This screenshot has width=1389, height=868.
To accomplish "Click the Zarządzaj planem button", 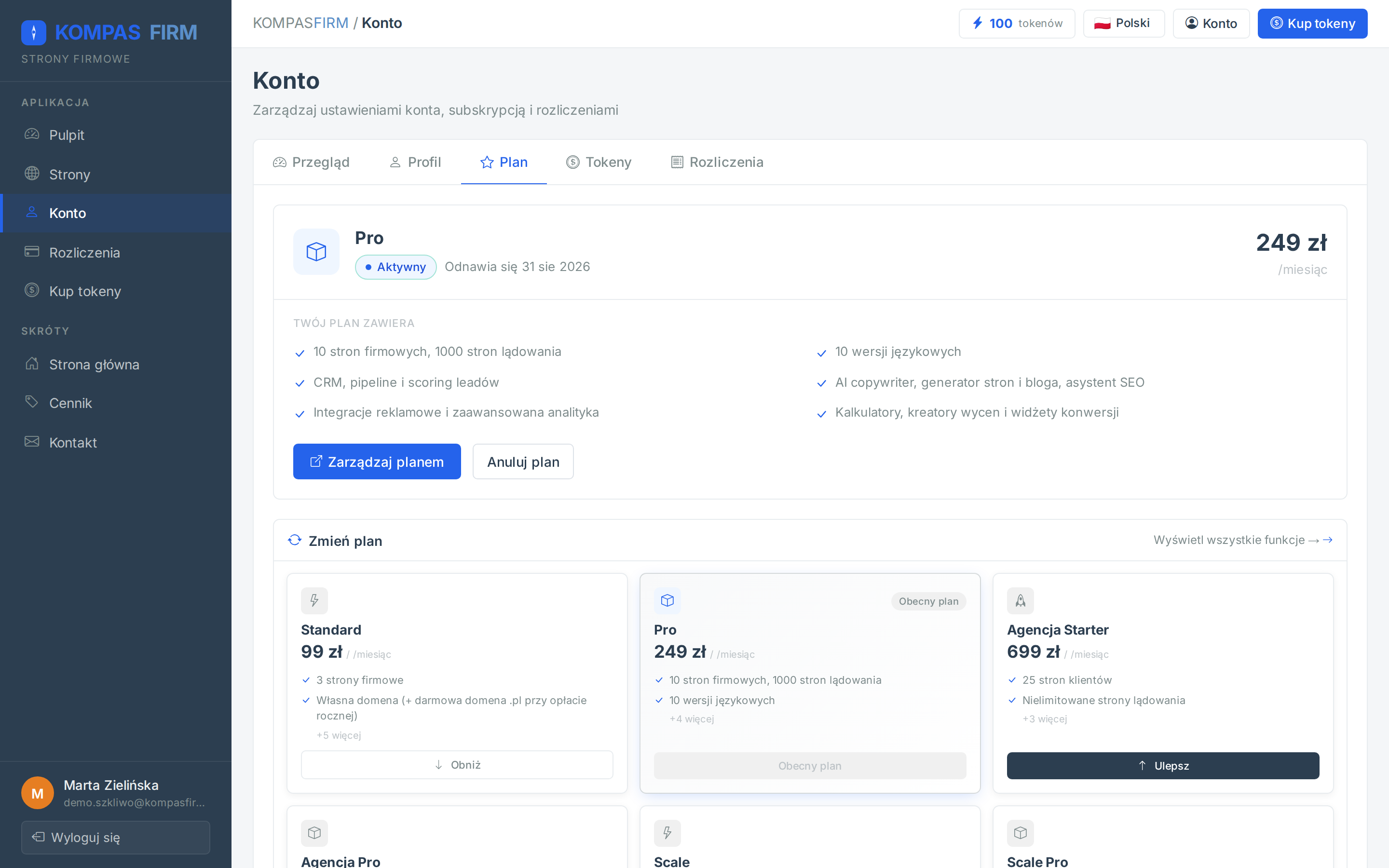I will pyautogui.click(x=377, y=461).
